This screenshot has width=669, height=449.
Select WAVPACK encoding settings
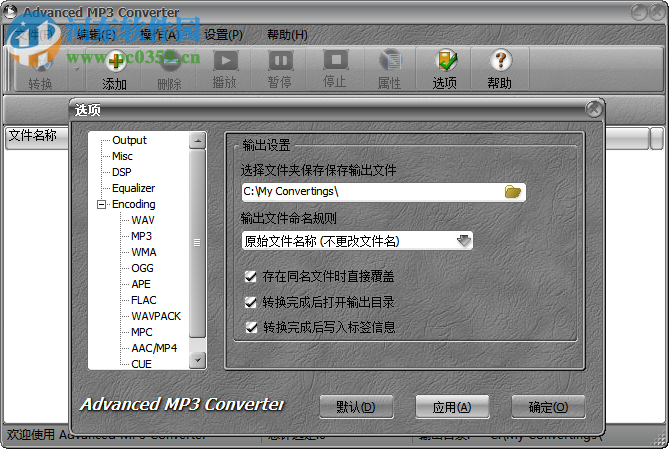[156, 316]
